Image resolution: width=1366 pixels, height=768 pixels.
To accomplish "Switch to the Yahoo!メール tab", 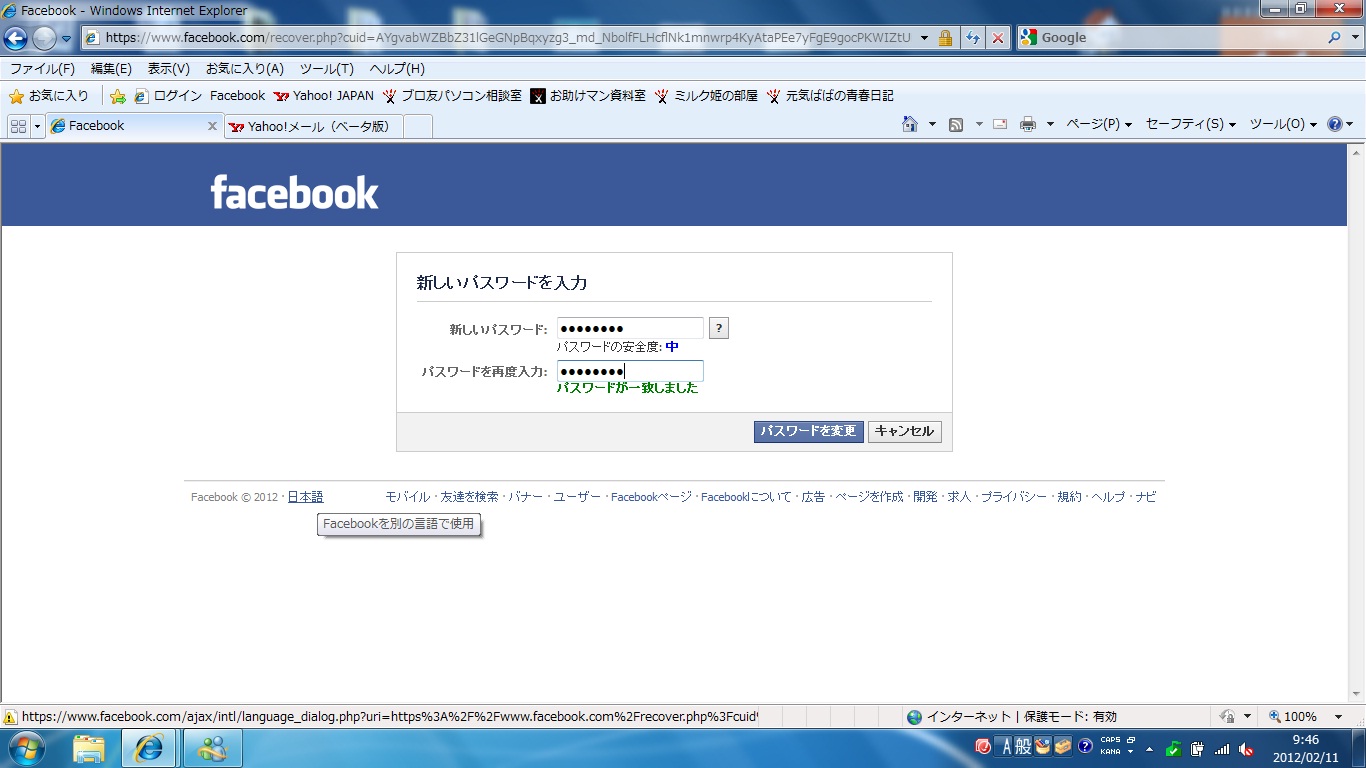I will point(313,126).
